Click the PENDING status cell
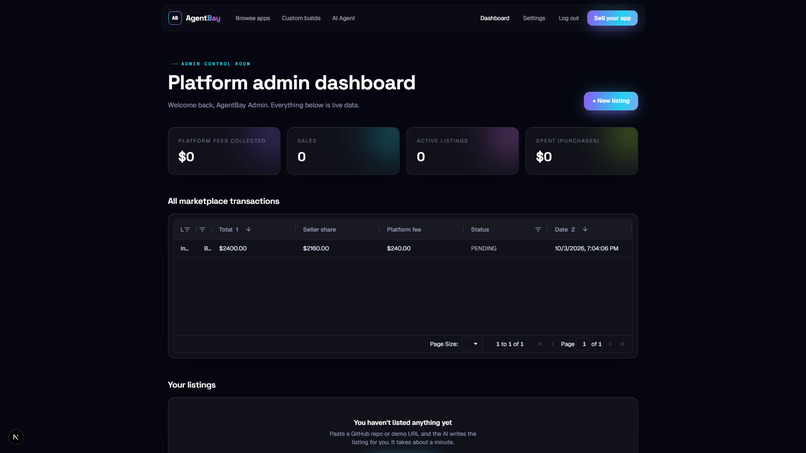 (x=484, y=248)
